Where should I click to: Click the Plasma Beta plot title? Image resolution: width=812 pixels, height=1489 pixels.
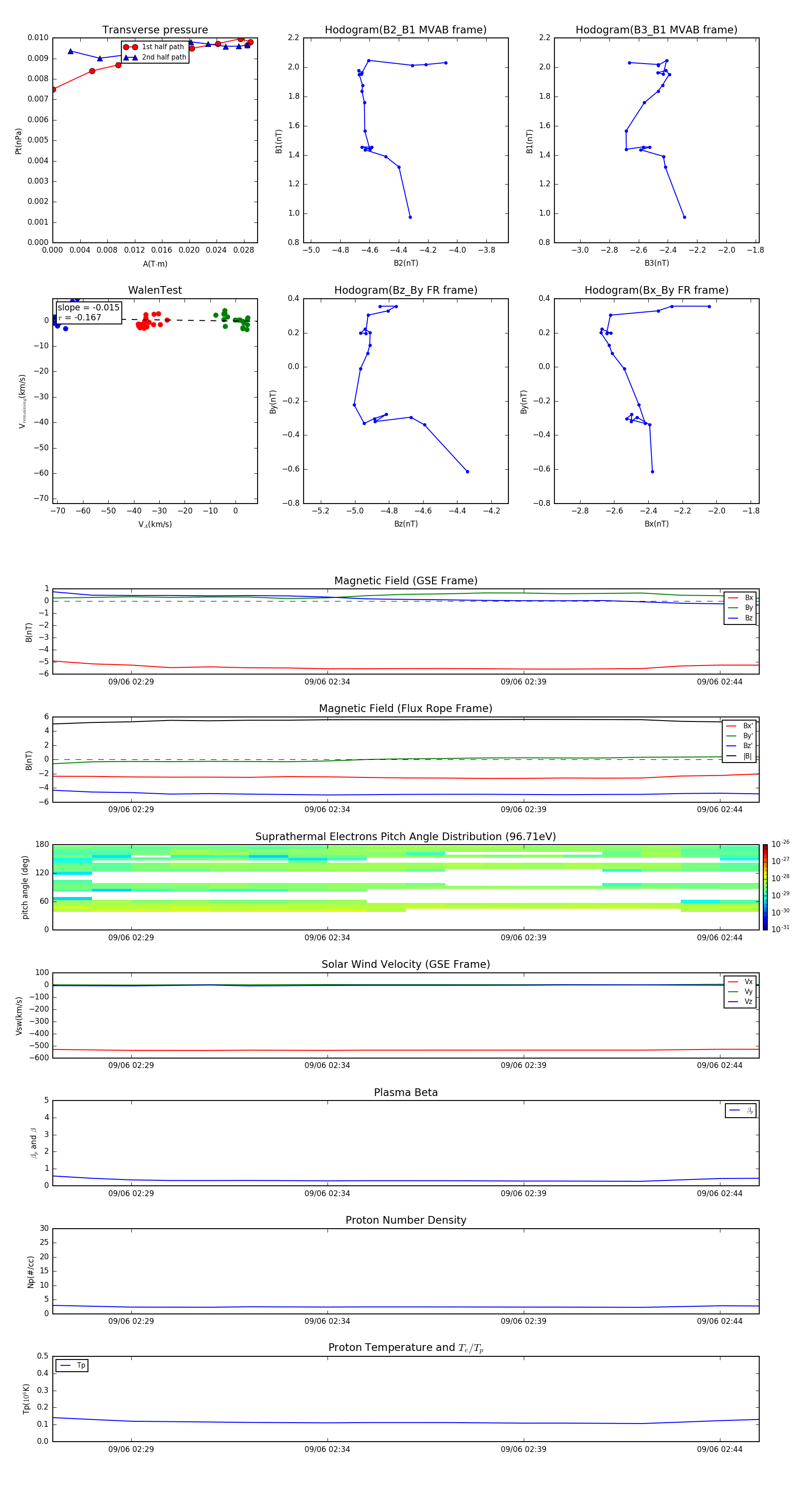(406, 1092)
